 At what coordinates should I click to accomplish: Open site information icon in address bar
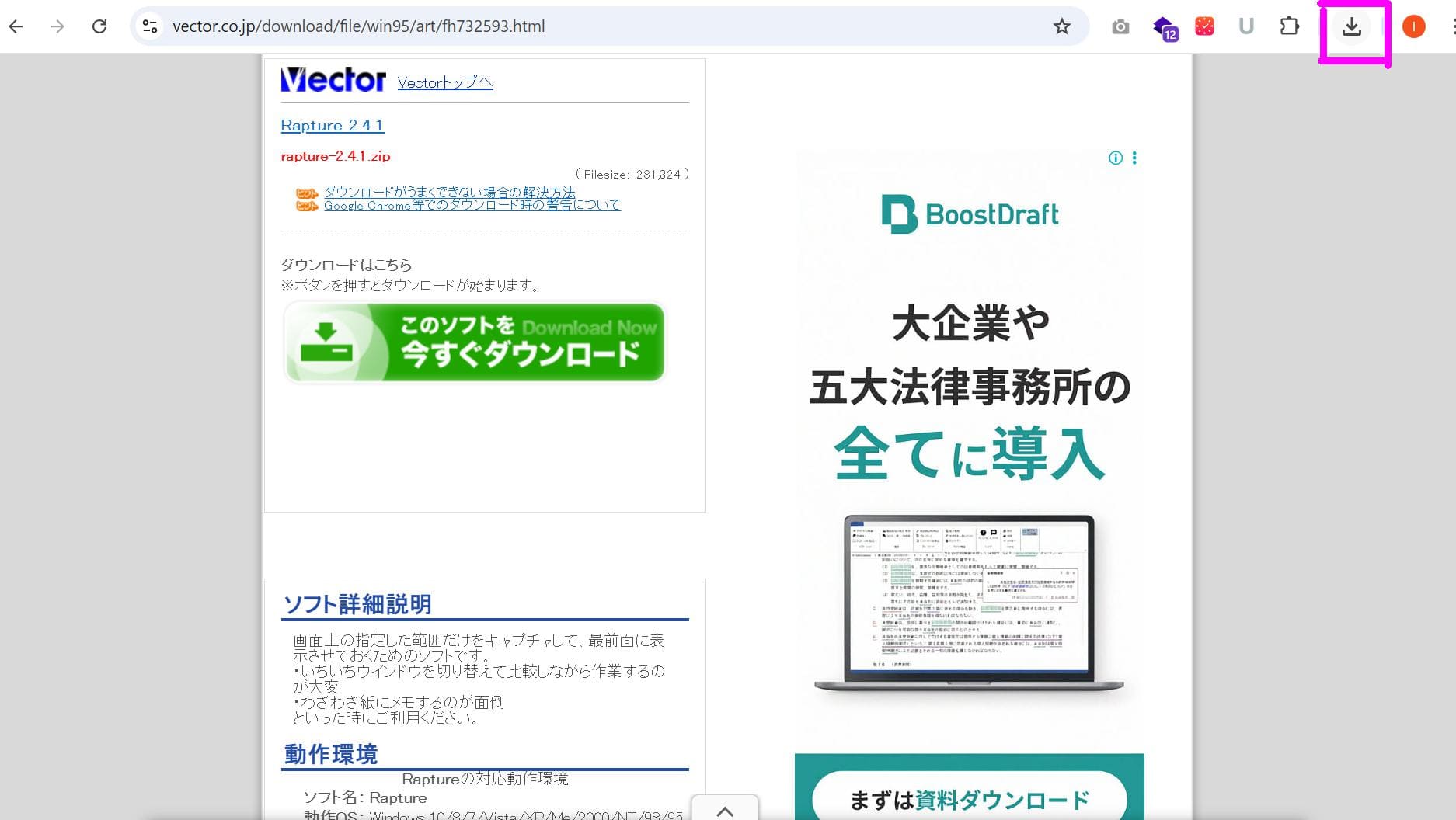point(150,26)
